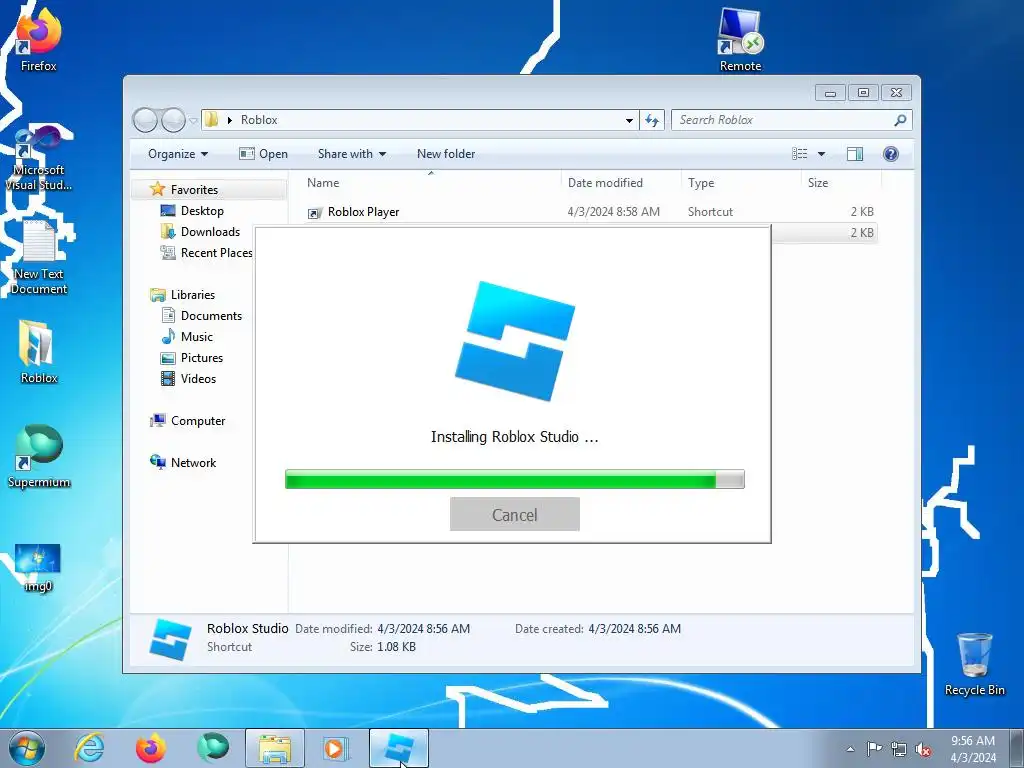The width and height of the screenshot is (1024, 768).
Task: Select Libraries in navigation pane
Action: [193, 295]
